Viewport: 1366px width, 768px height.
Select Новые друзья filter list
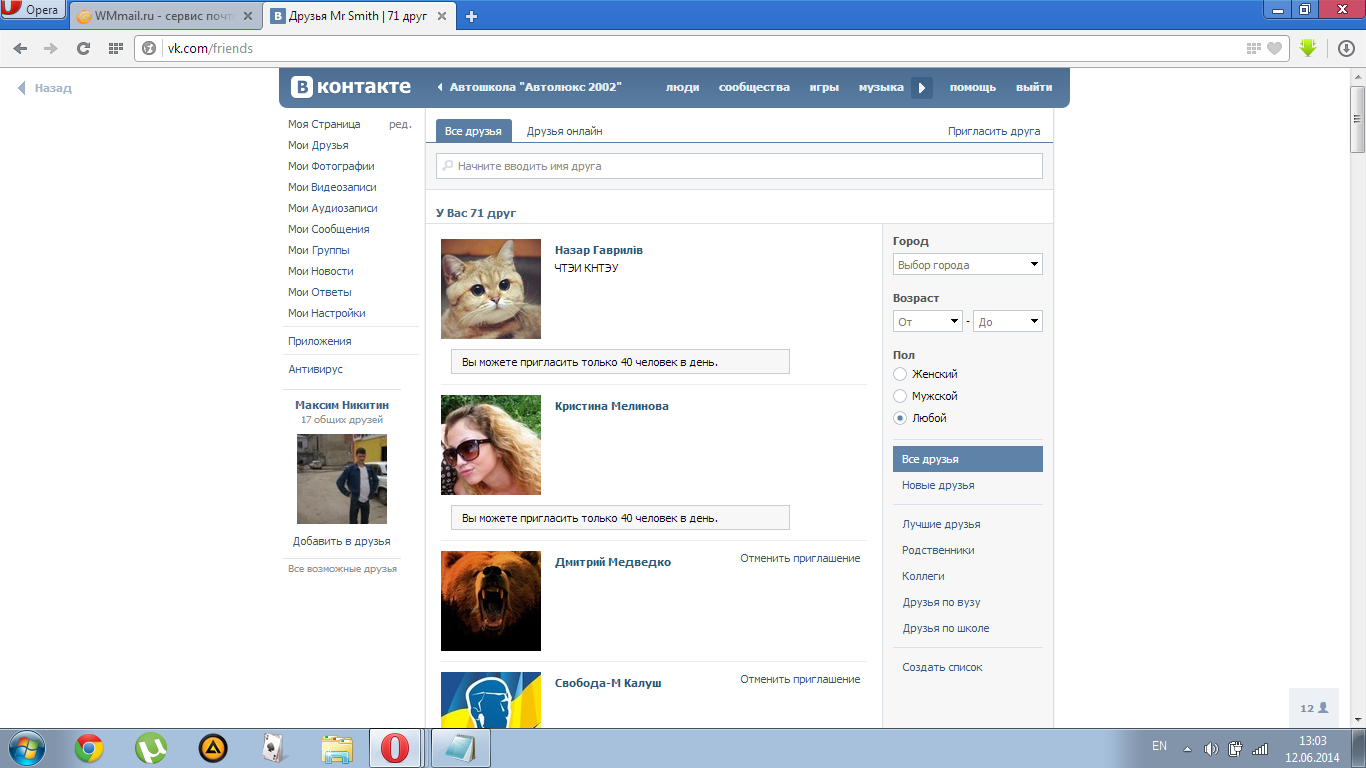tap(938, 485)
